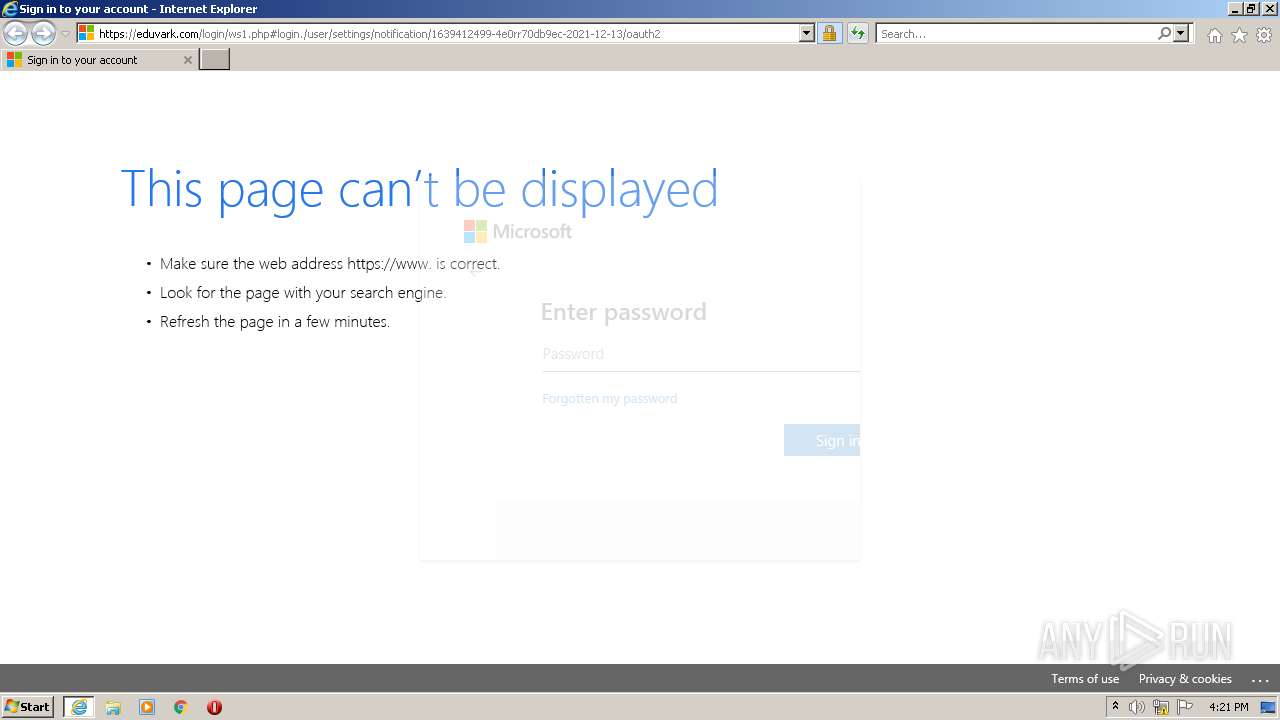The height and width of the screenshot is (720, 1280).
Task: Close the 'Sign in to your account' tab
Action: tap(187, 60)
